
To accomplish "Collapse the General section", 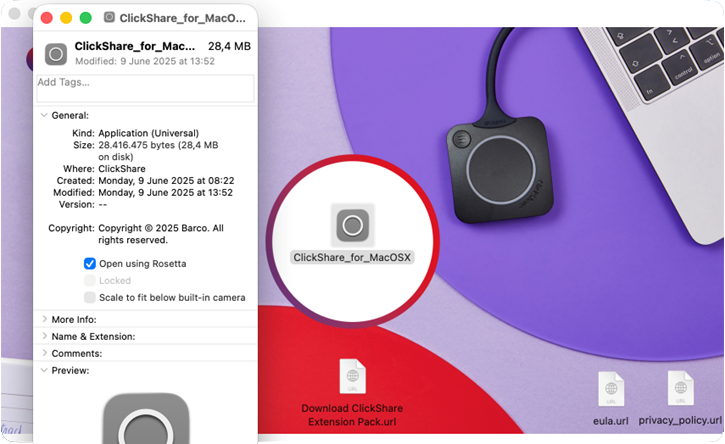I will (x=44, y=115).
